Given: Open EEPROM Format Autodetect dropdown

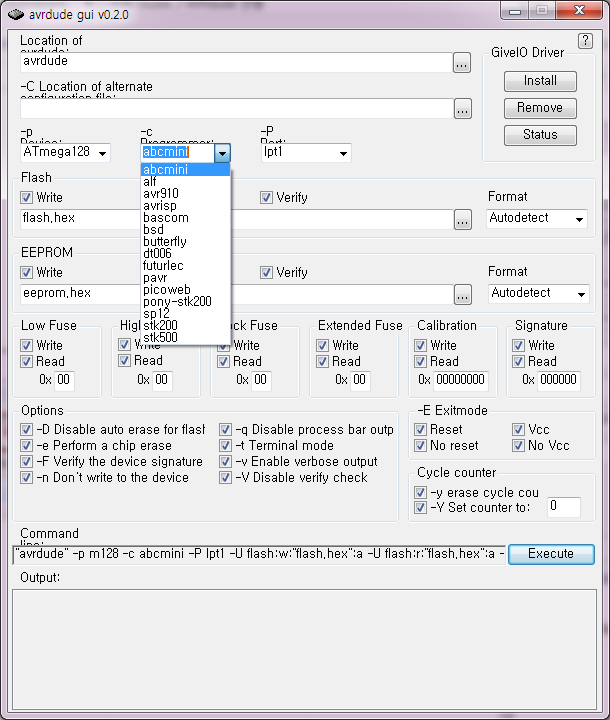Looking at the screenshot, I should [x=582, y=294].
